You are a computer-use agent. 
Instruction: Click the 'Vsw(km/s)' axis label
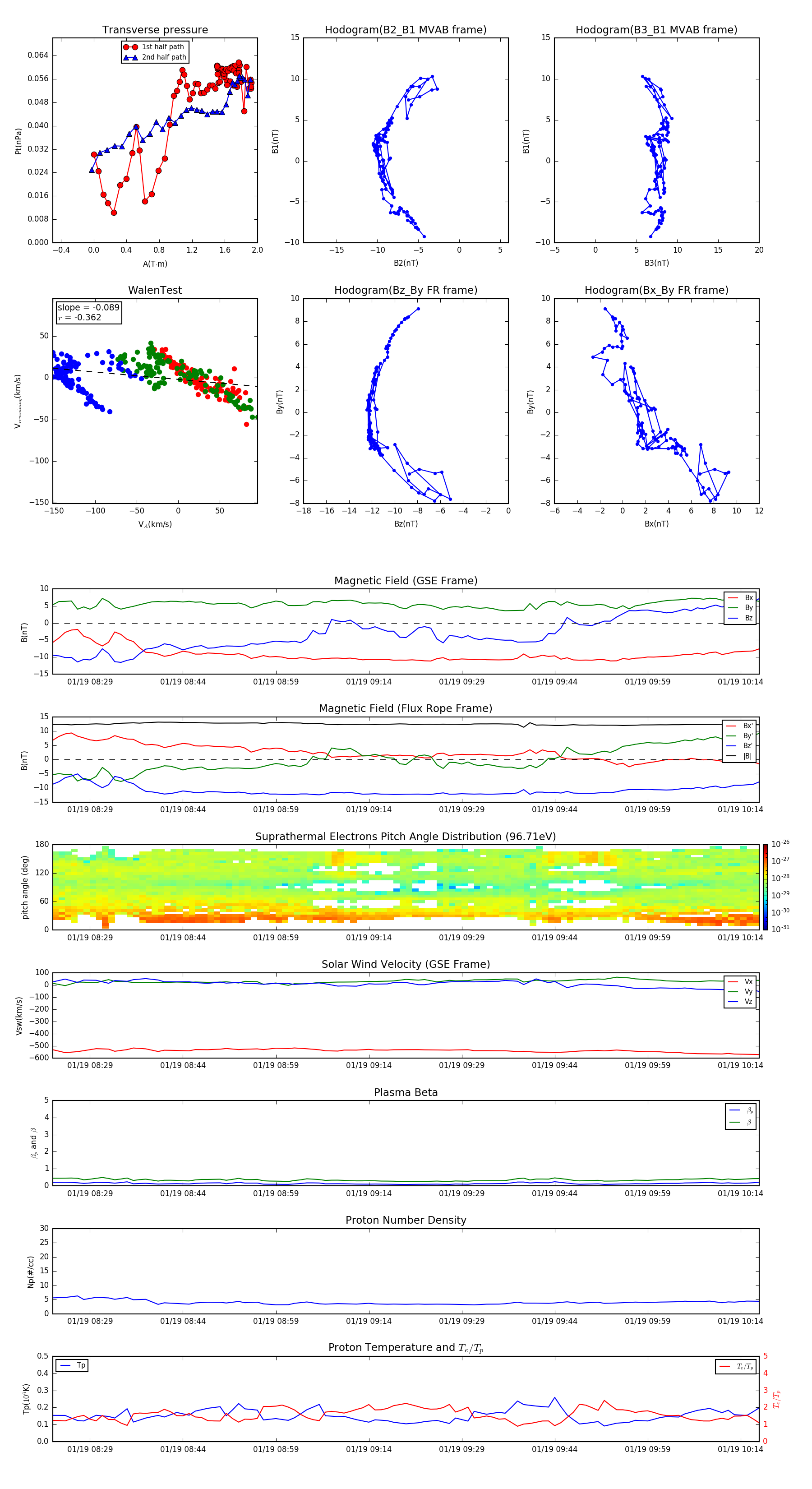point(18,1016)
